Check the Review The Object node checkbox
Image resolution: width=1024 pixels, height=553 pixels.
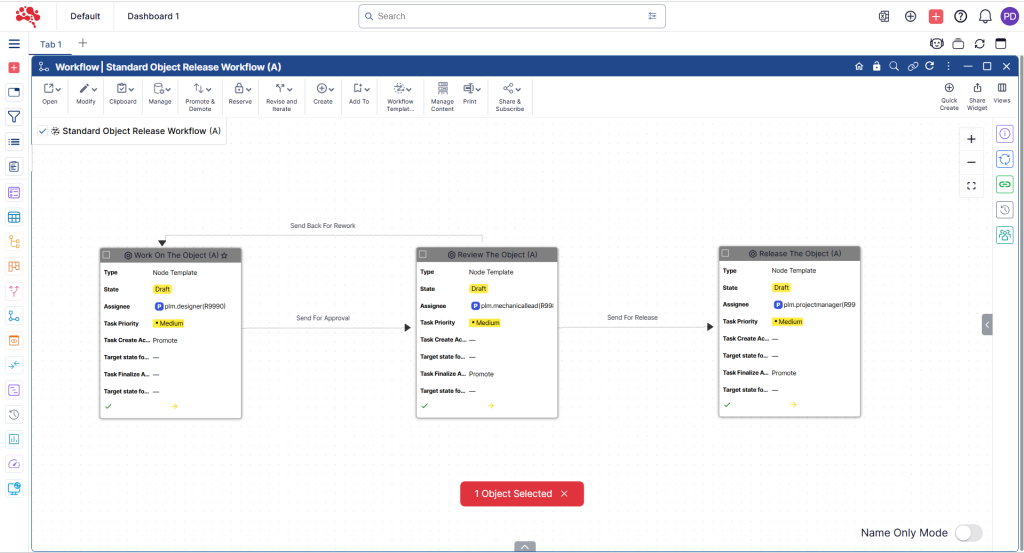coord(424,255)
